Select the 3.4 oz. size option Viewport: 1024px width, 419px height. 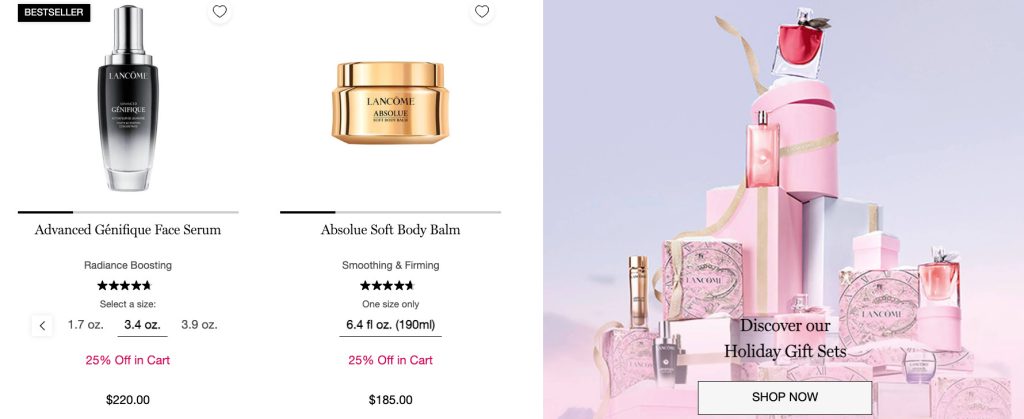(x=142, y=325)
